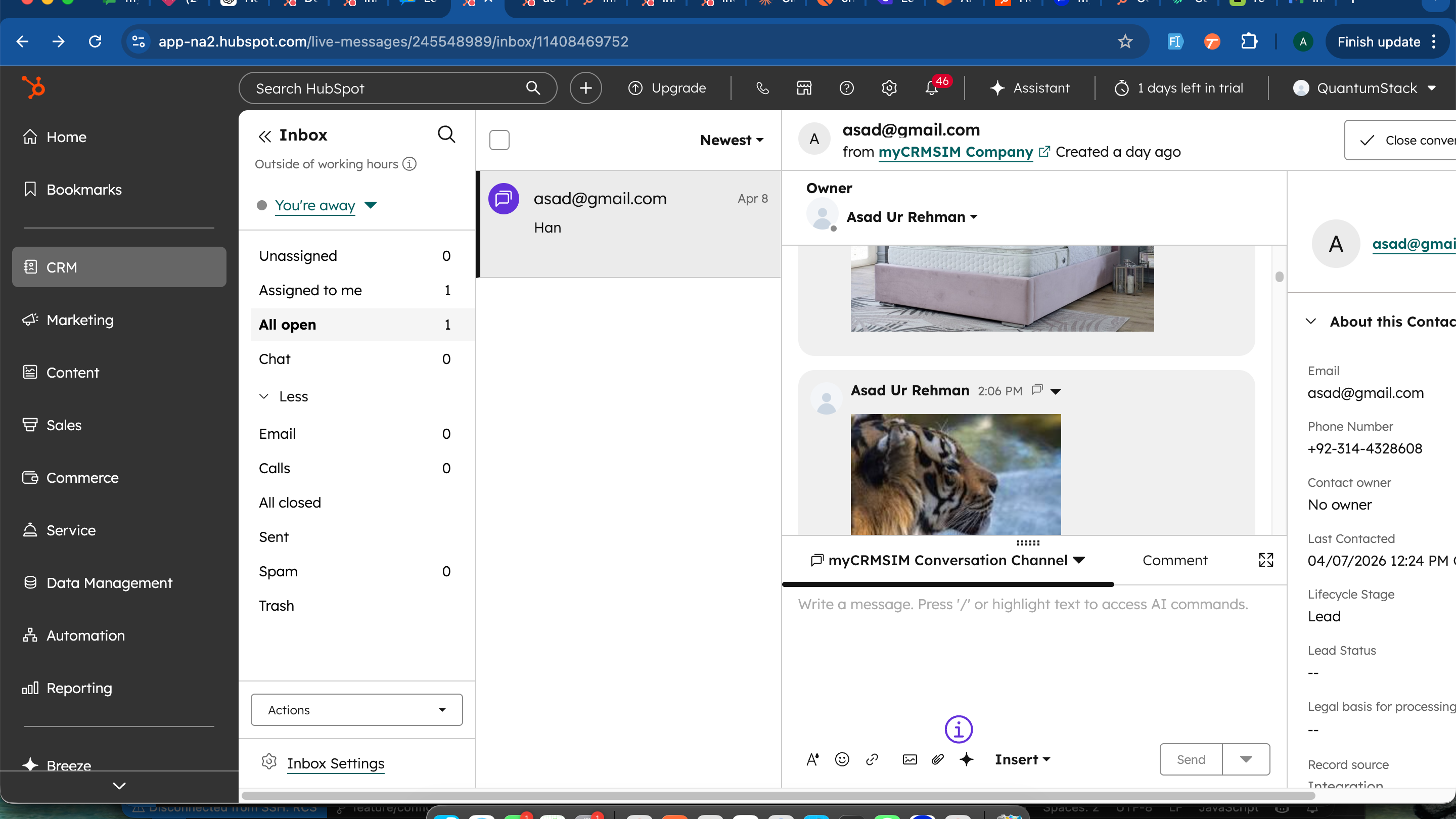
Task: Open You're away status dropdown
Action: click(325, 205)
